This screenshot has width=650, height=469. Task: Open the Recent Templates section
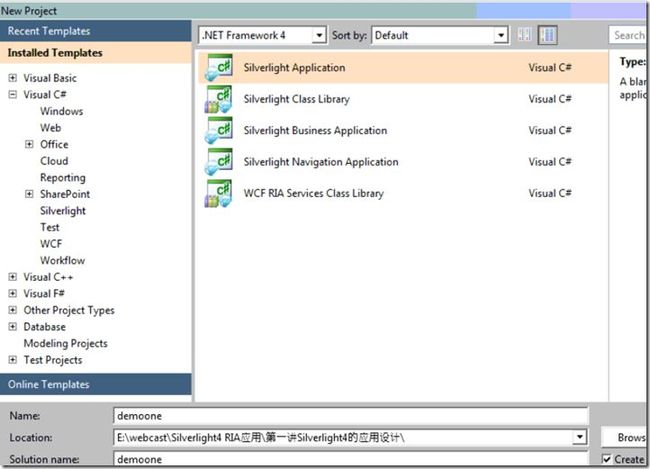(x=96, y=31)
